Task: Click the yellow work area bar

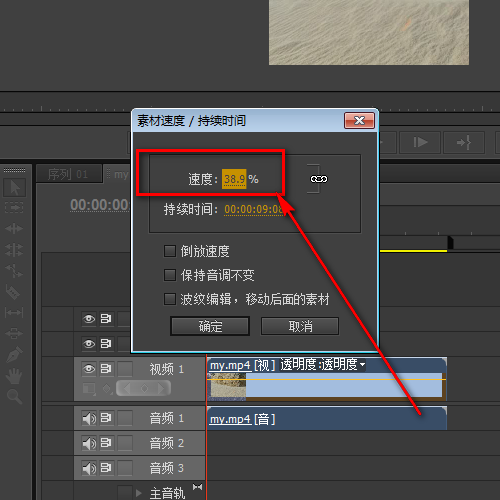Action: pos(413,251)
